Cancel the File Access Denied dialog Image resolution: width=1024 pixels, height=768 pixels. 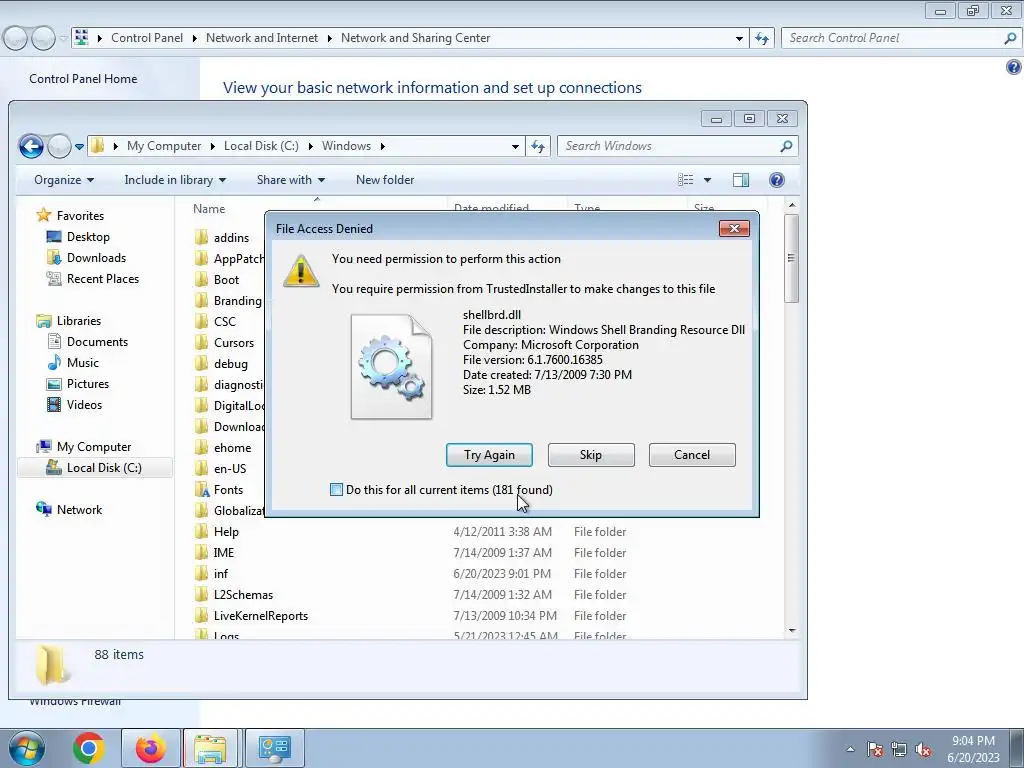click(692, 455)
